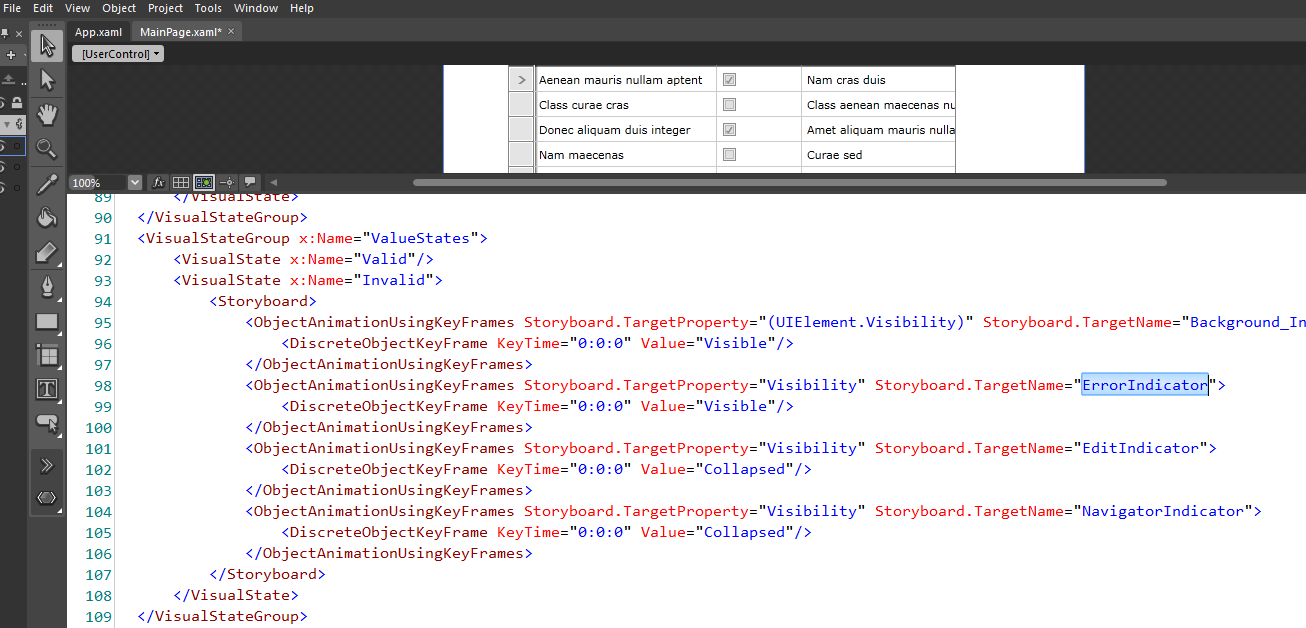1306x628 pixels.
Task: Select the TextBlock tool
Action: tap(47, 389)
